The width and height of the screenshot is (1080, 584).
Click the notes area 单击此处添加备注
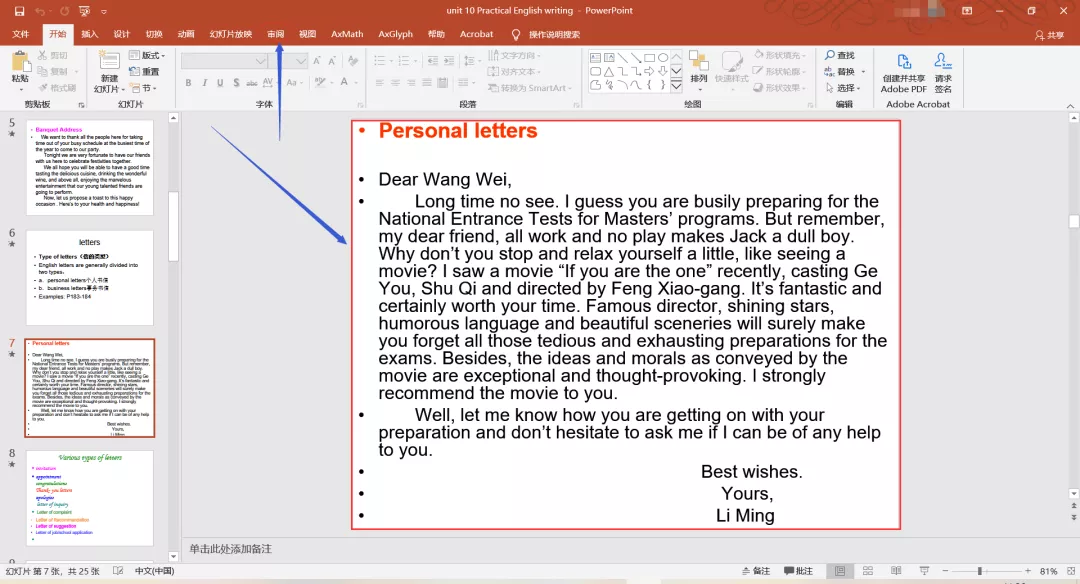[231, 549]
